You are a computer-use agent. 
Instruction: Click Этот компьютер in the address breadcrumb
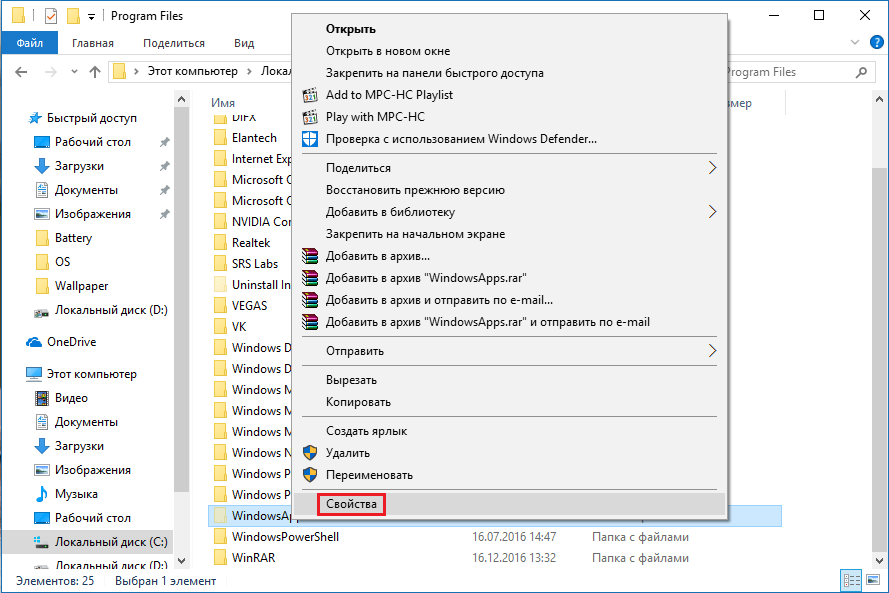192,72
